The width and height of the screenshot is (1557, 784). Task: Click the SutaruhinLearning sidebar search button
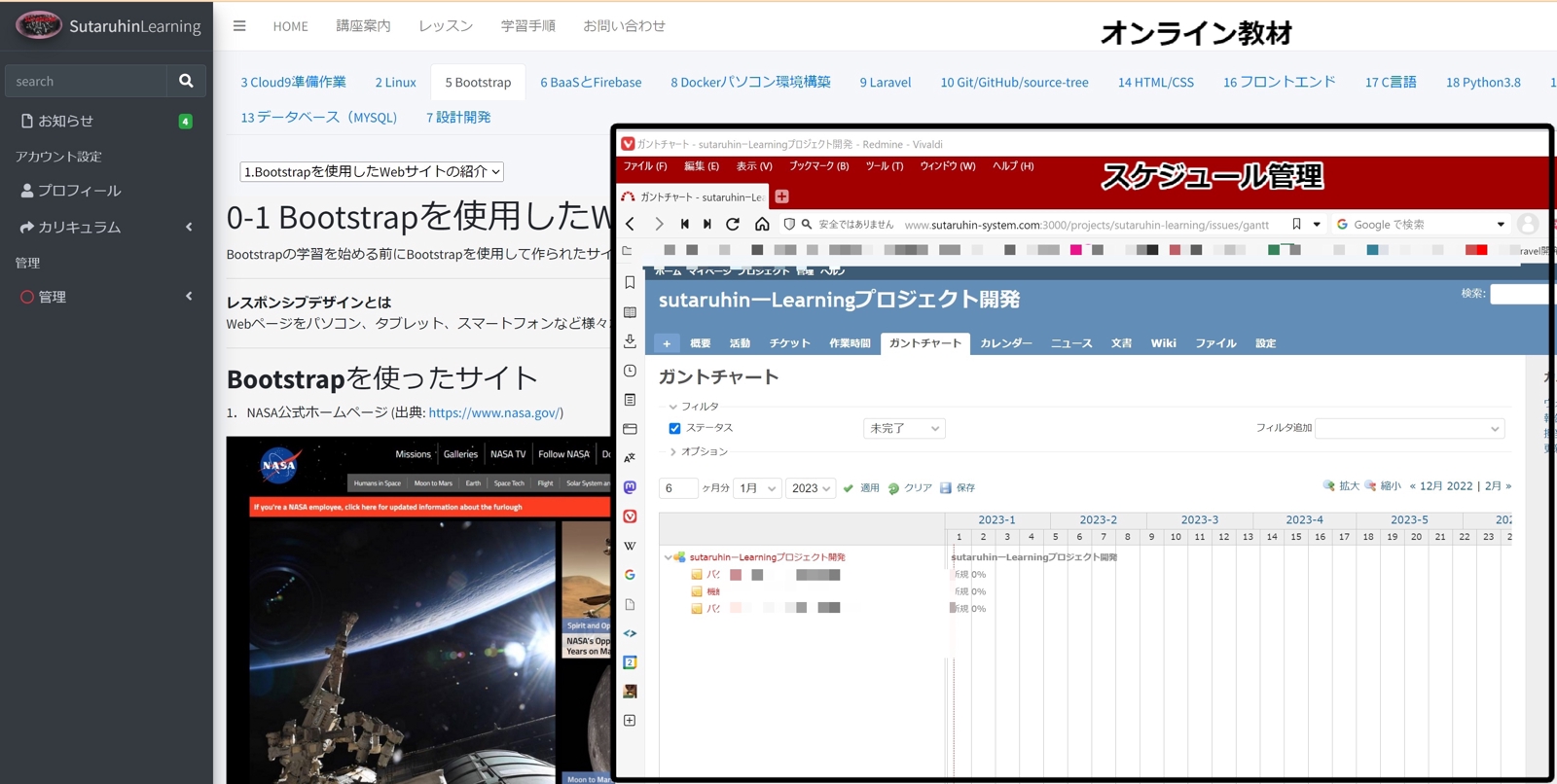tap(186, 81)
